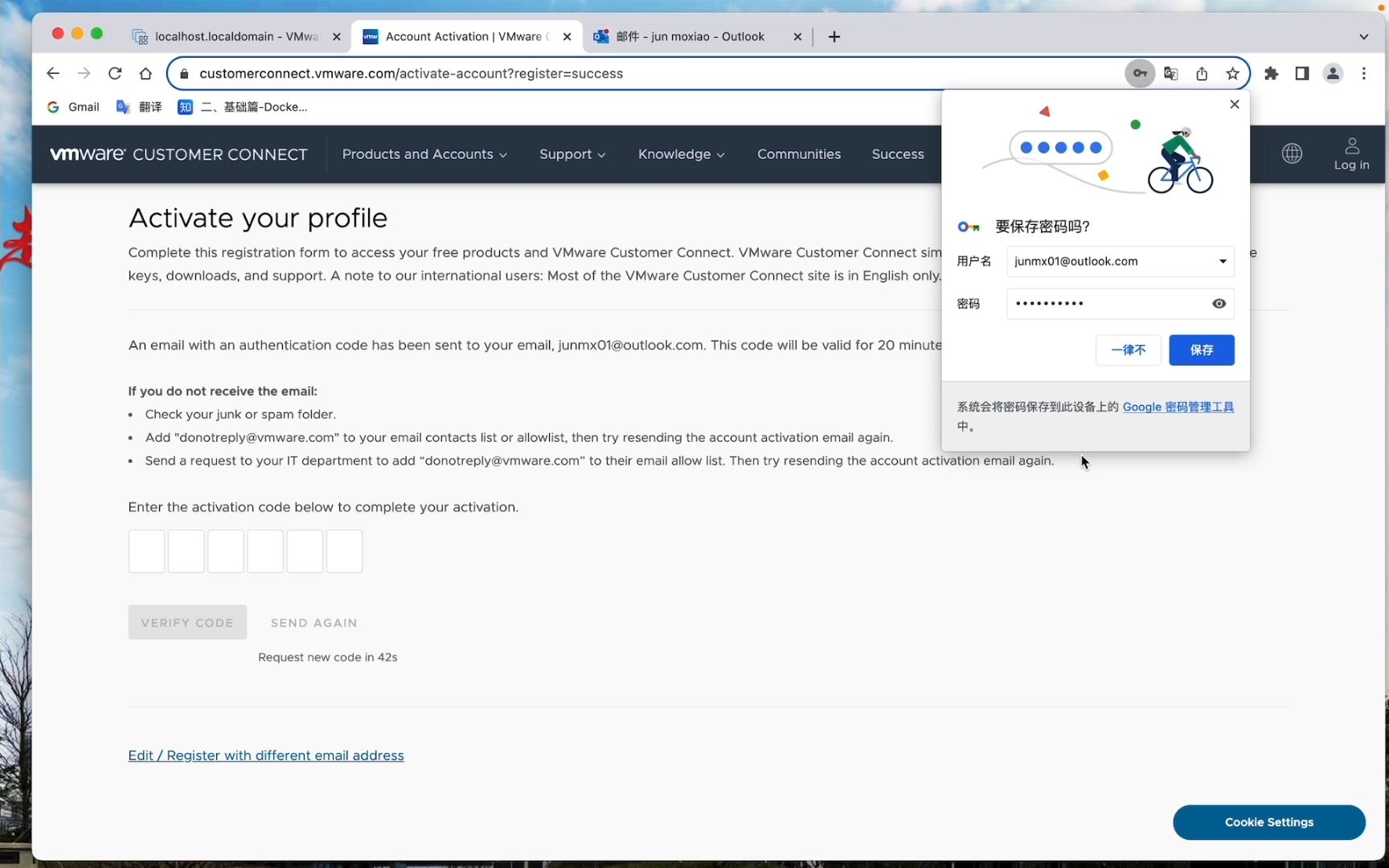Click the first activation code box

(146, 551)
